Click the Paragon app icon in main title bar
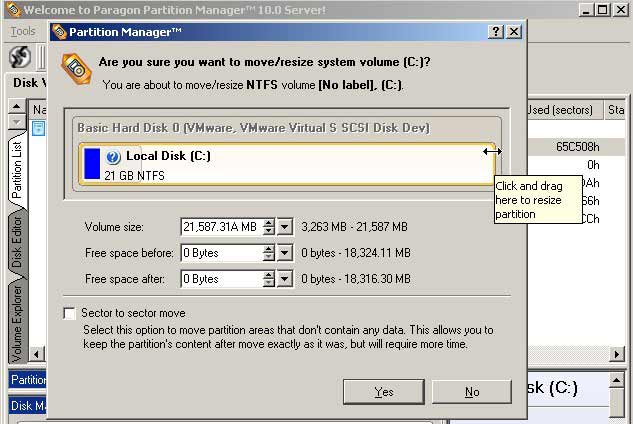The image size is (633, 424). pos(13,10)
